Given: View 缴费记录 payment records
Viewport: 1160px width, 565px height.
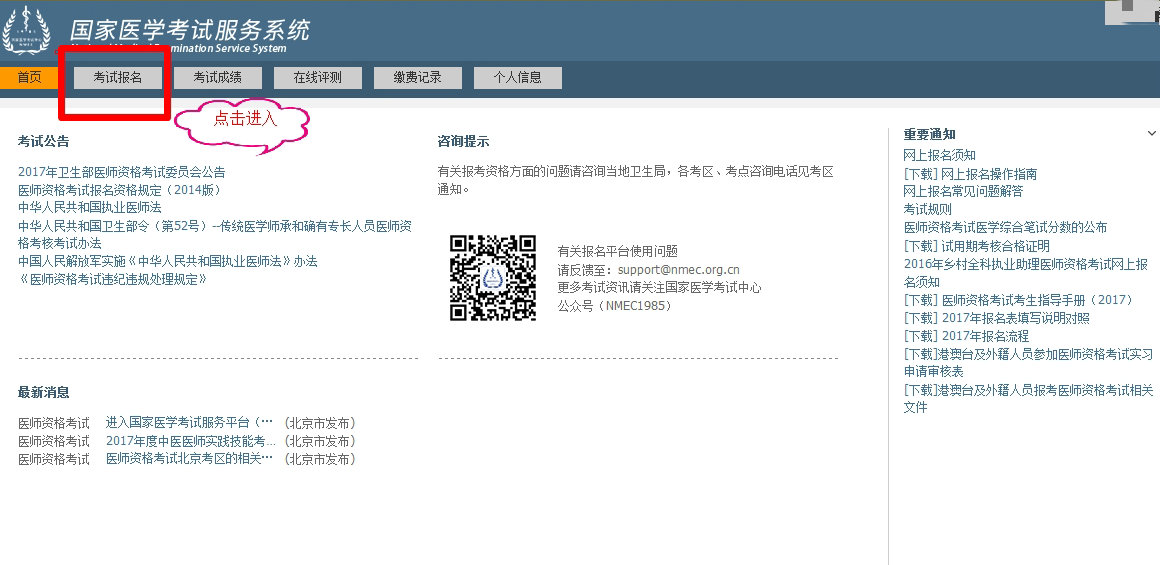Looking at the screenshot, I should [417, 78].
